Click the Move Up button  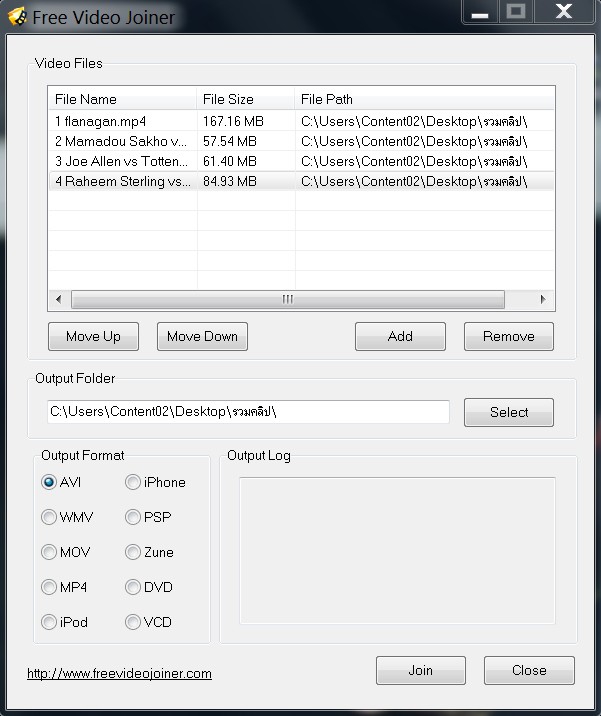pyautogui.click(x=93, y=337)
